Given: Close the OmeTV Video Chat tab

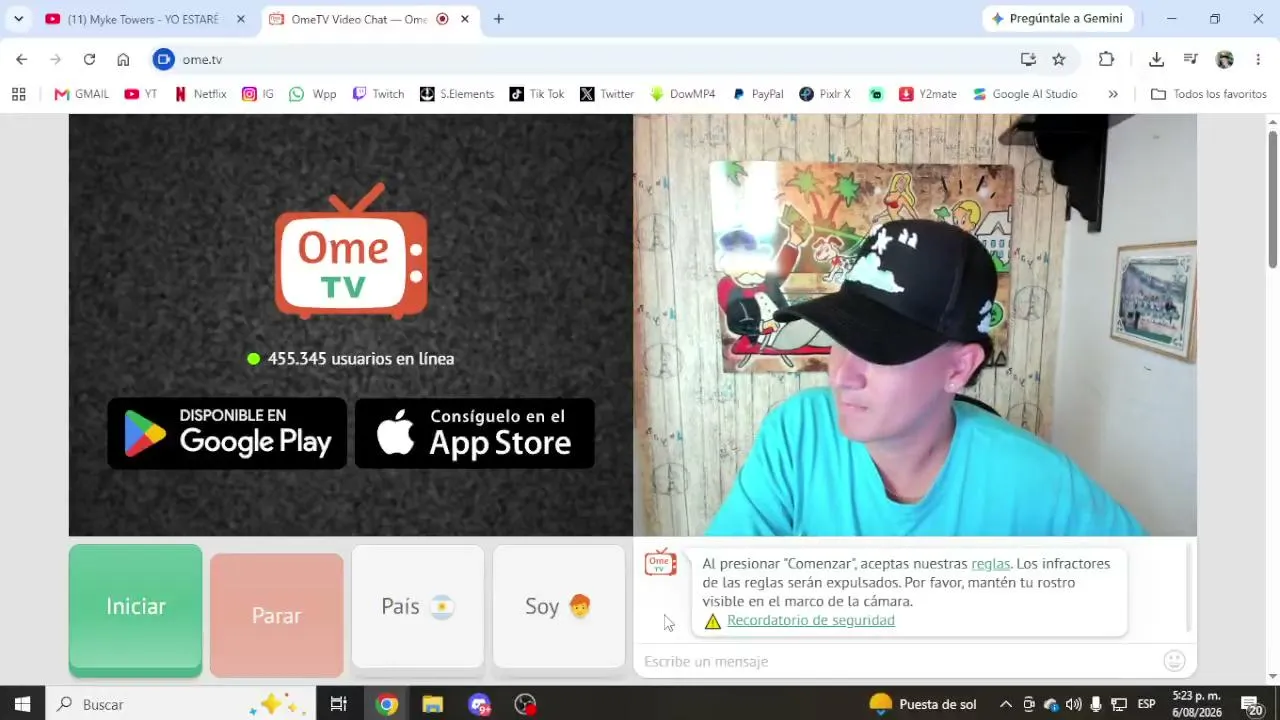Looking at the screenshot, I should [x=464, y=19].
